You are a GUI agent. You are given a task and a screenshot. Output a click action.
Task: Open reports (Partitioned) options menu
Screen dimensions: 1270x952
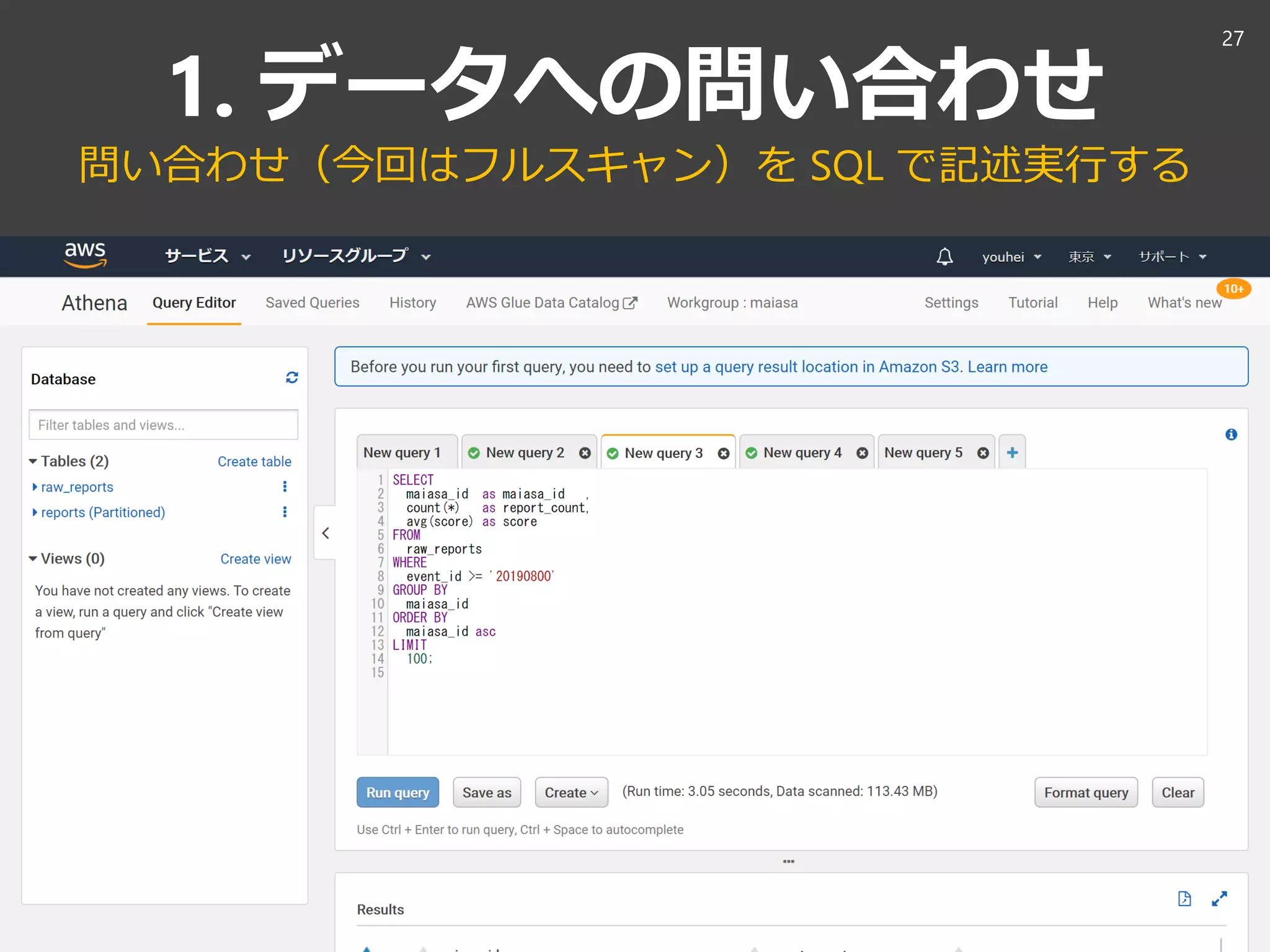pyautogui.click(x=285, y=512)
